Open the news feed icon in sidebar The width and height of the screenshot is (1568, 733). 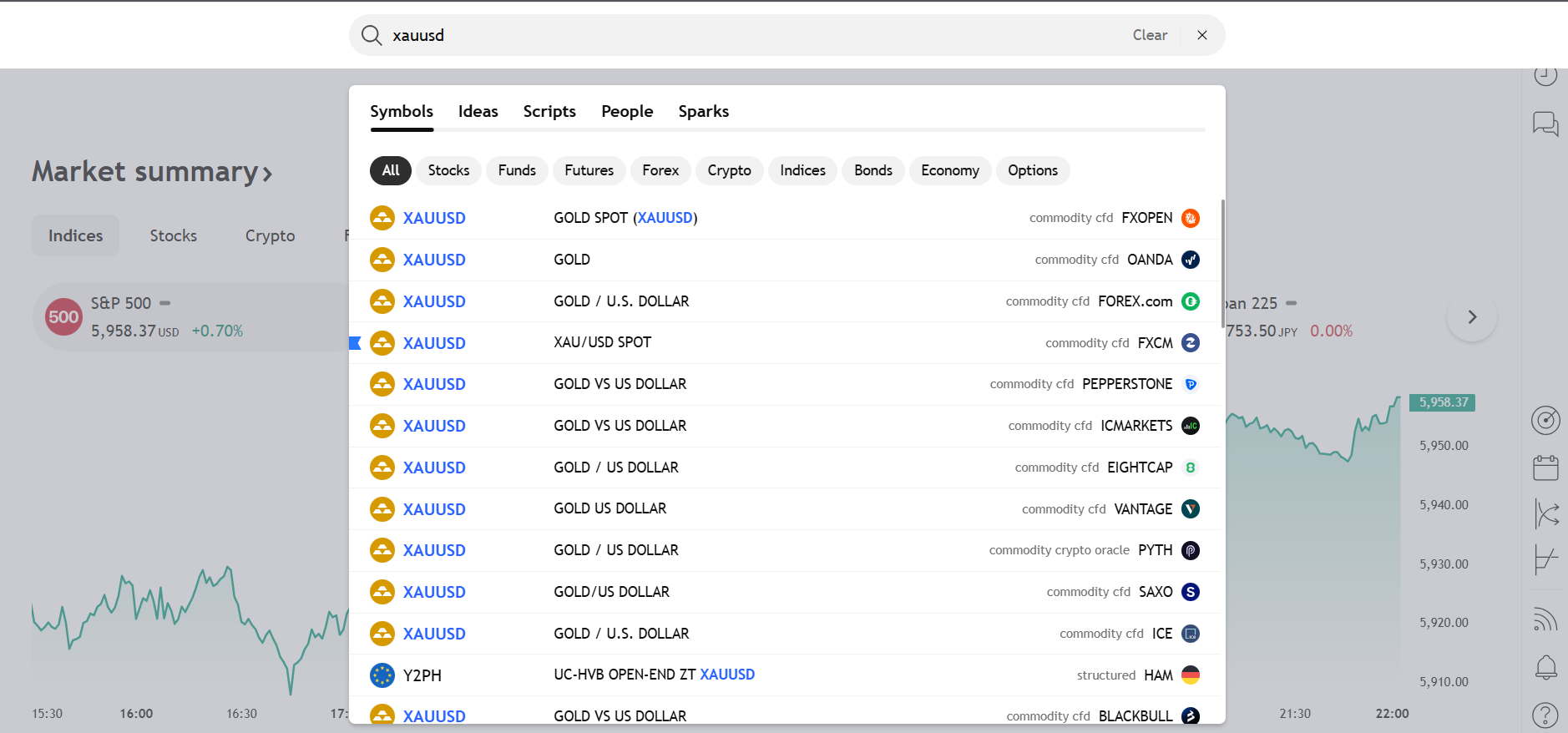point(1545,619)
